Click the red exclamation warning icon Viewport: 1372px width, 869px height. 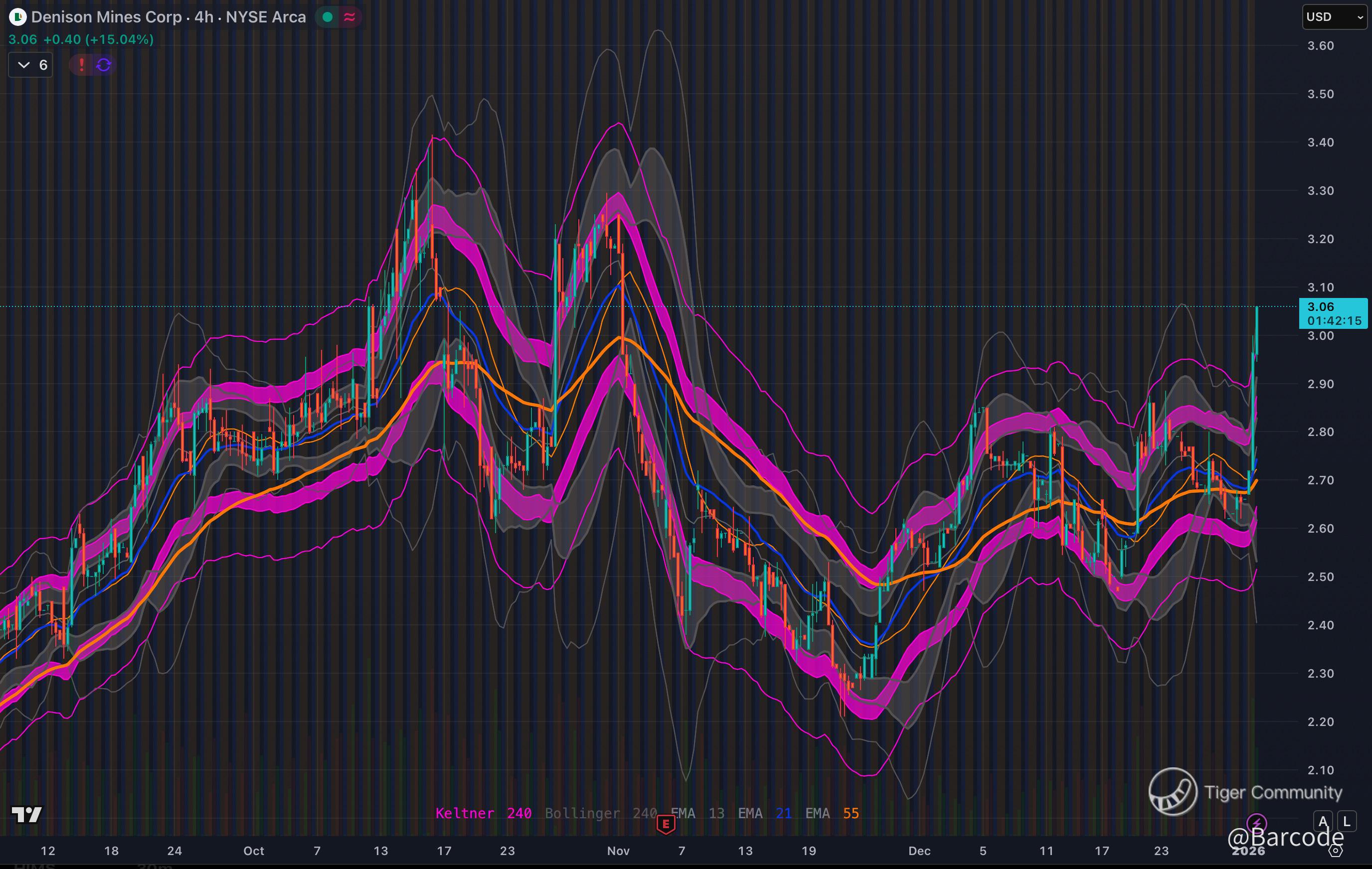[x=81, y=65]
